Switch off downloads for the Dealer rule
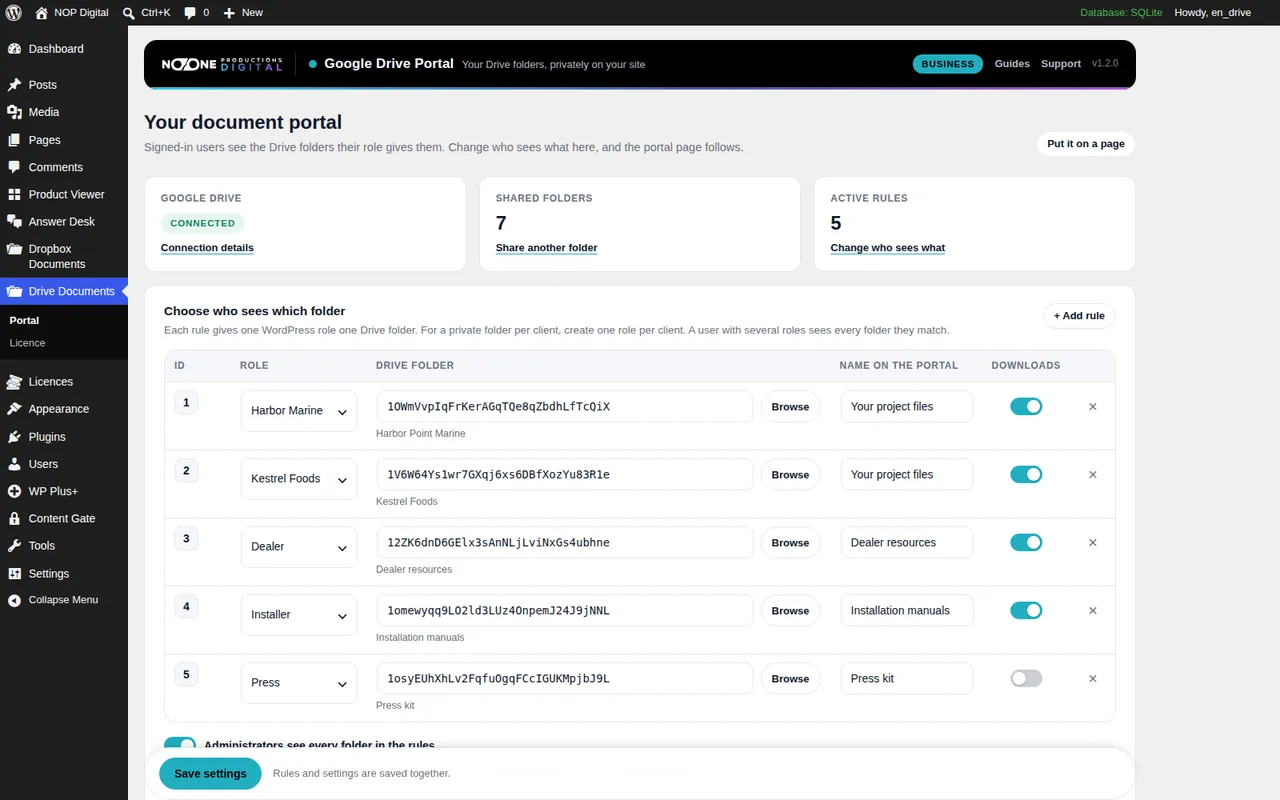This screenshot has height=800, width=1280. click(x=1026, y=542)
